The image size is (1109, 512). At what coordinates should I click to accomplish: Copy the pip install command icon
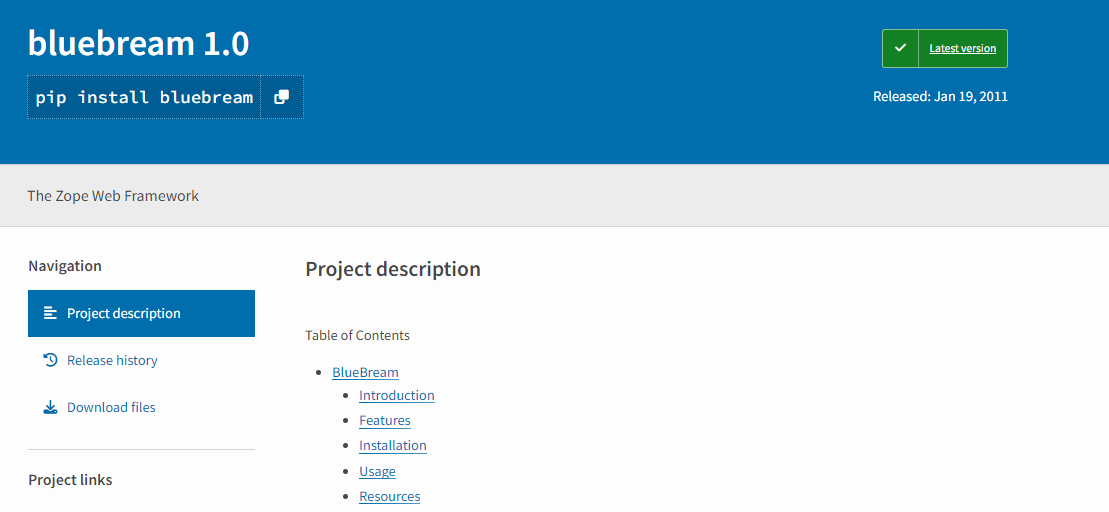(282, 97)
